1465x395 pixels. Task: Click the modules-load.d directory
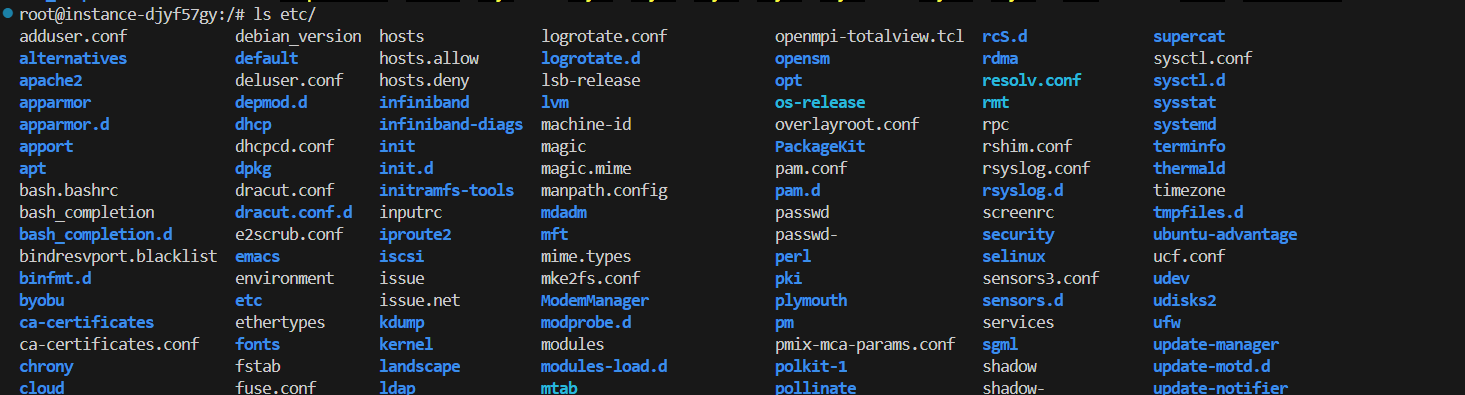point(604,366)
